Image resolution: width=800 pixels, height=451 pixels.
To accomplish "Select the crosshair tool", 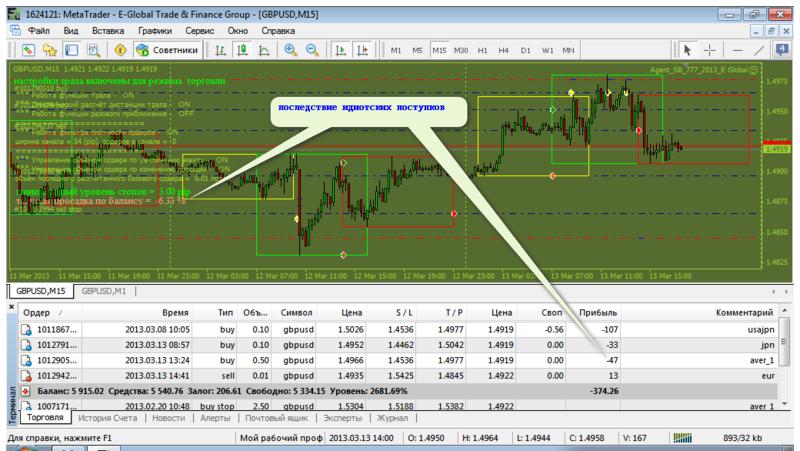I will 709,50.
